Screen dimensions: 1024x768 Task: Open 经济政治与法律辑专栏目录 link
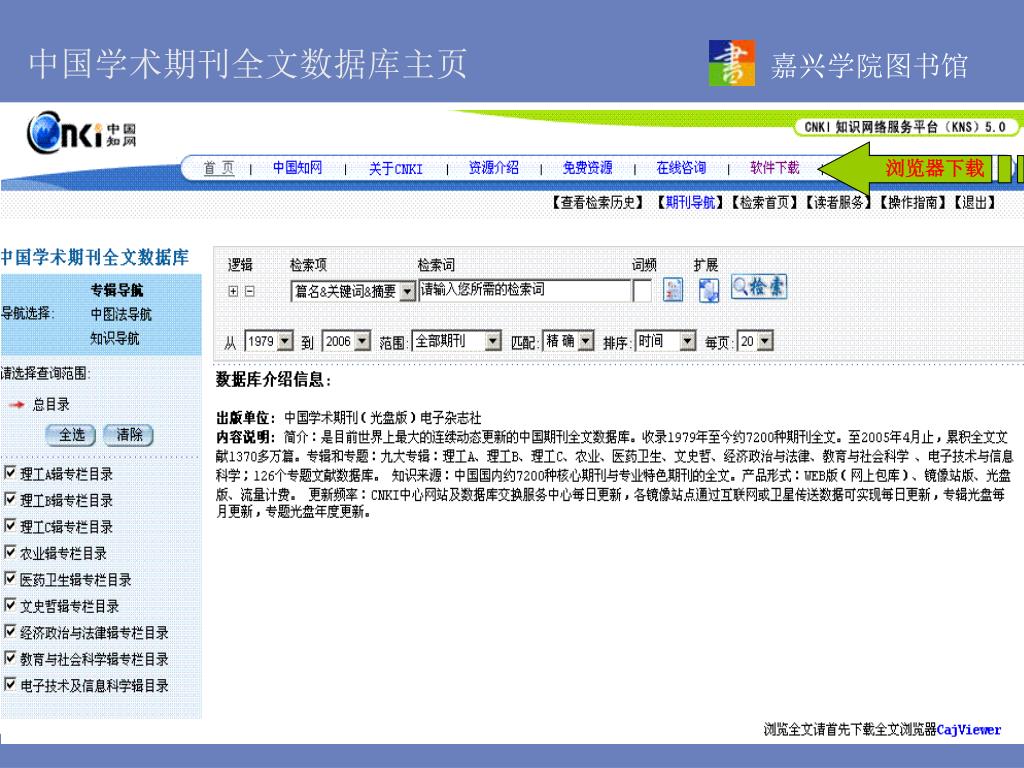[94, 632]
